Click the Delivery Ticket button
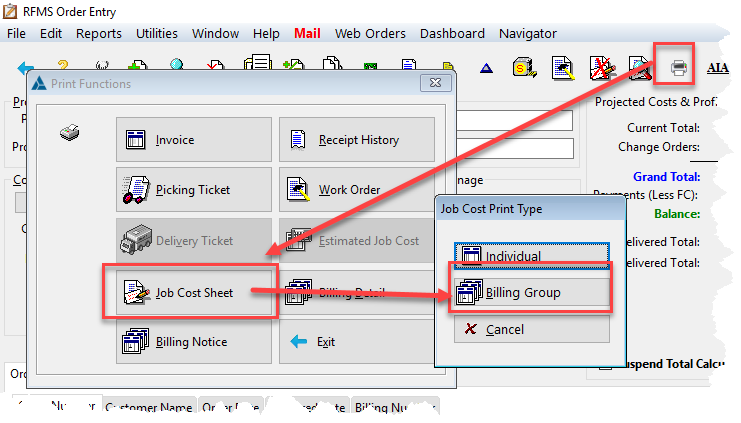Viewport: 741px width, 423px height. [x=194, y=240]
